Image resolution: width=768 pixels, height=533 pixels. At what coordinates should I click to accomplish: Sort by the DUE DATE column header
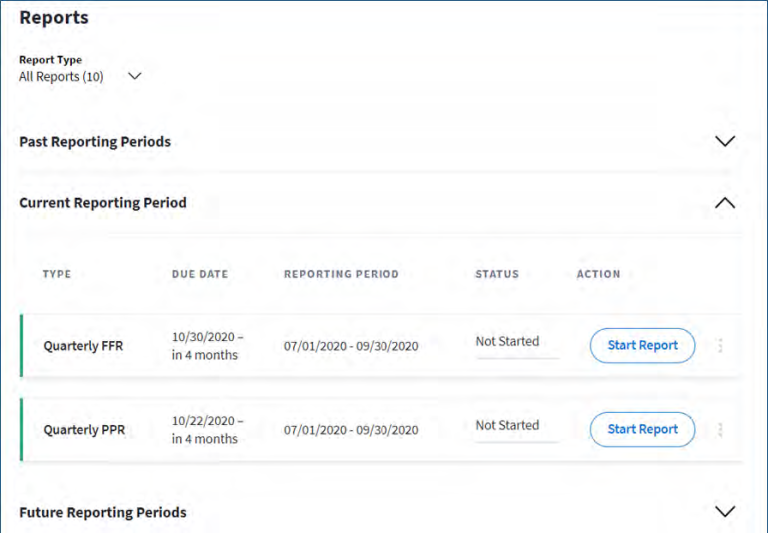point(193,274)
